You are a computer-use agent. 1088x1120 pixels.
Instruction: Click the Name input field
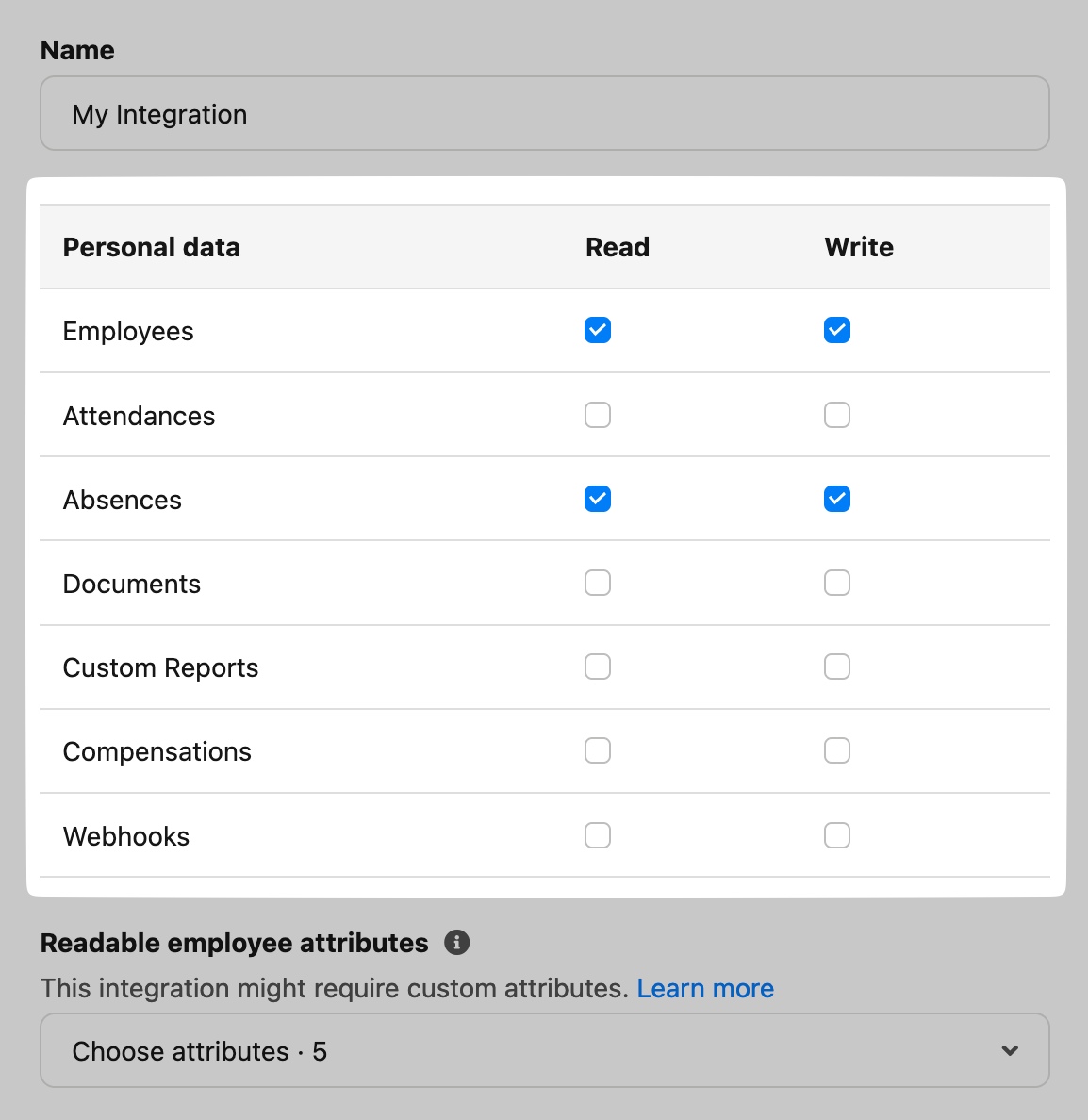coord(544,114)
